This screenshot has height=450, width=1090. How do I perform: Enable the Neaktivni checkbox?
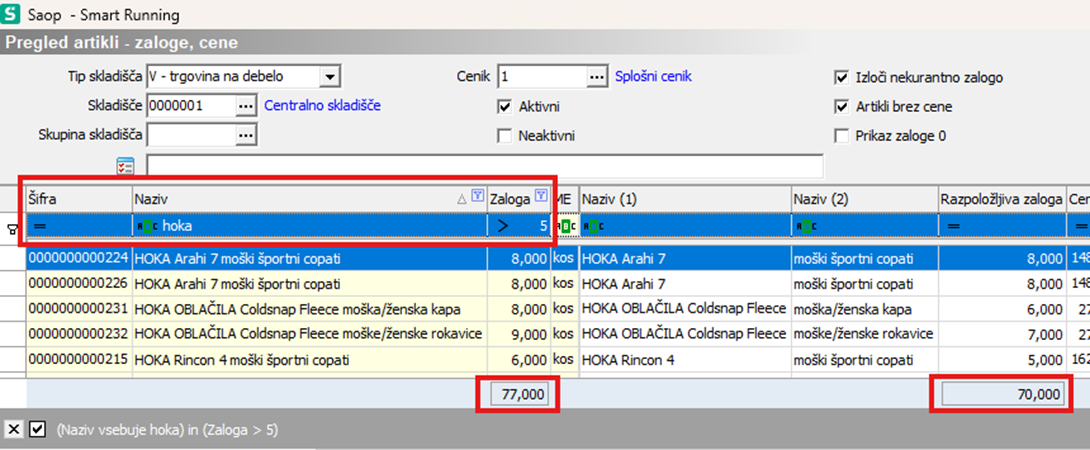[505, 136]
